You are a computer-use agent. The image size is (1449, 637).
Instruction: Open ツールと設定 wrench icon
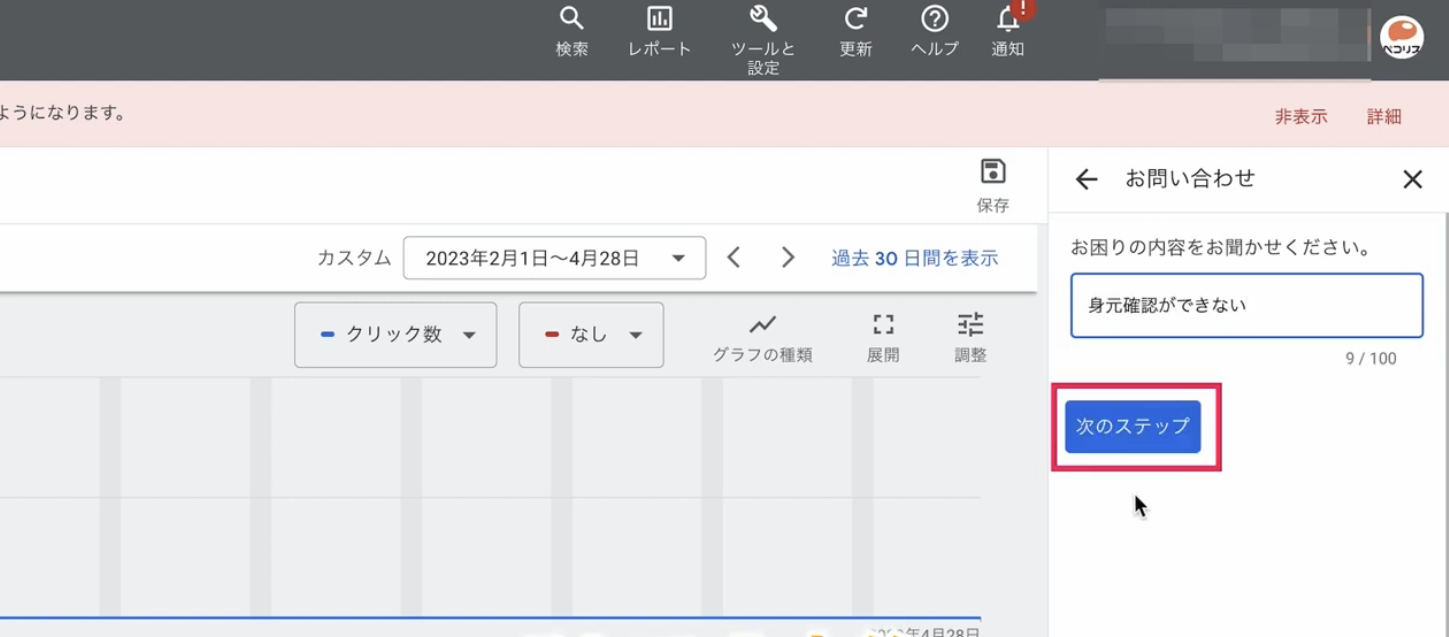pos(763,18)
